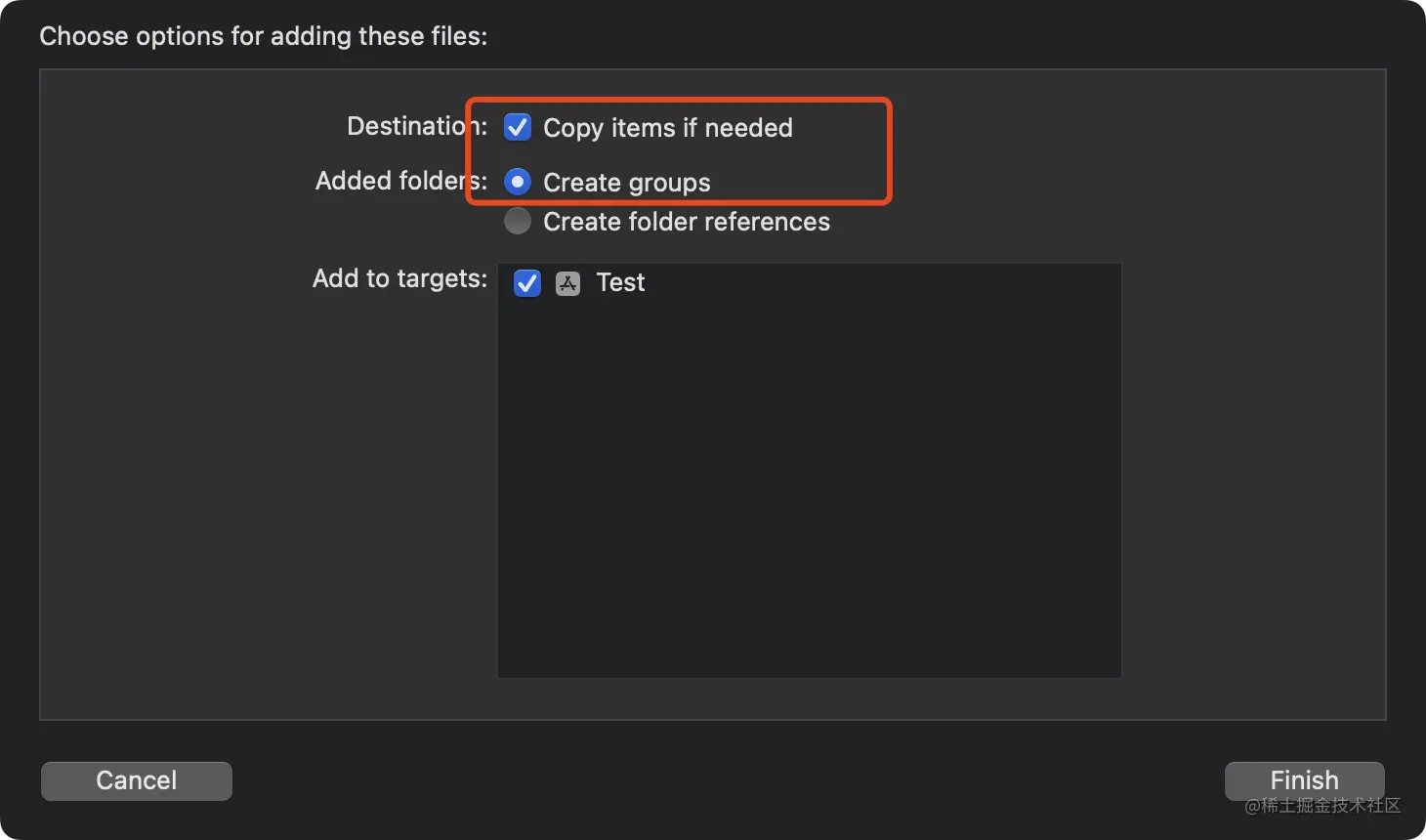The height and width of the screenshot is (840, 1426).
Task: Click the Test target app icon
Action: tap(567, 283)
